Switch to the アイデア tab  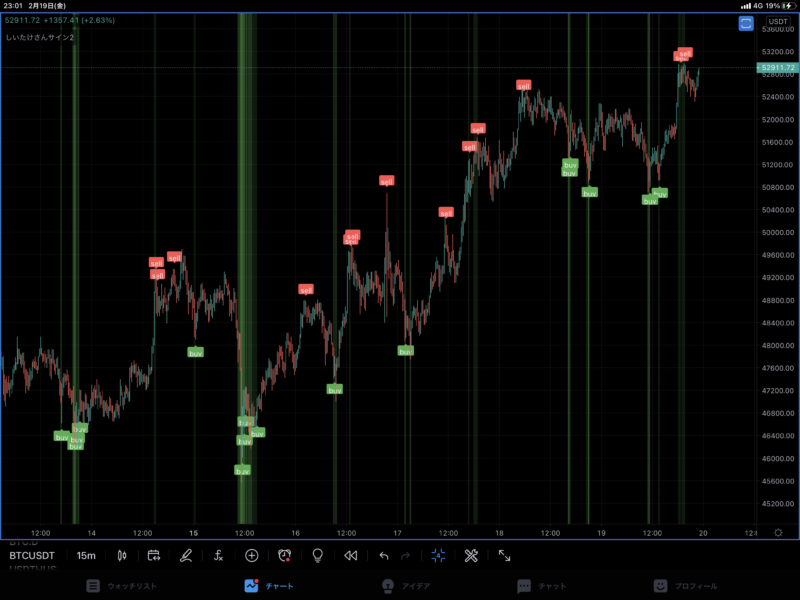[x=400, y=586]
